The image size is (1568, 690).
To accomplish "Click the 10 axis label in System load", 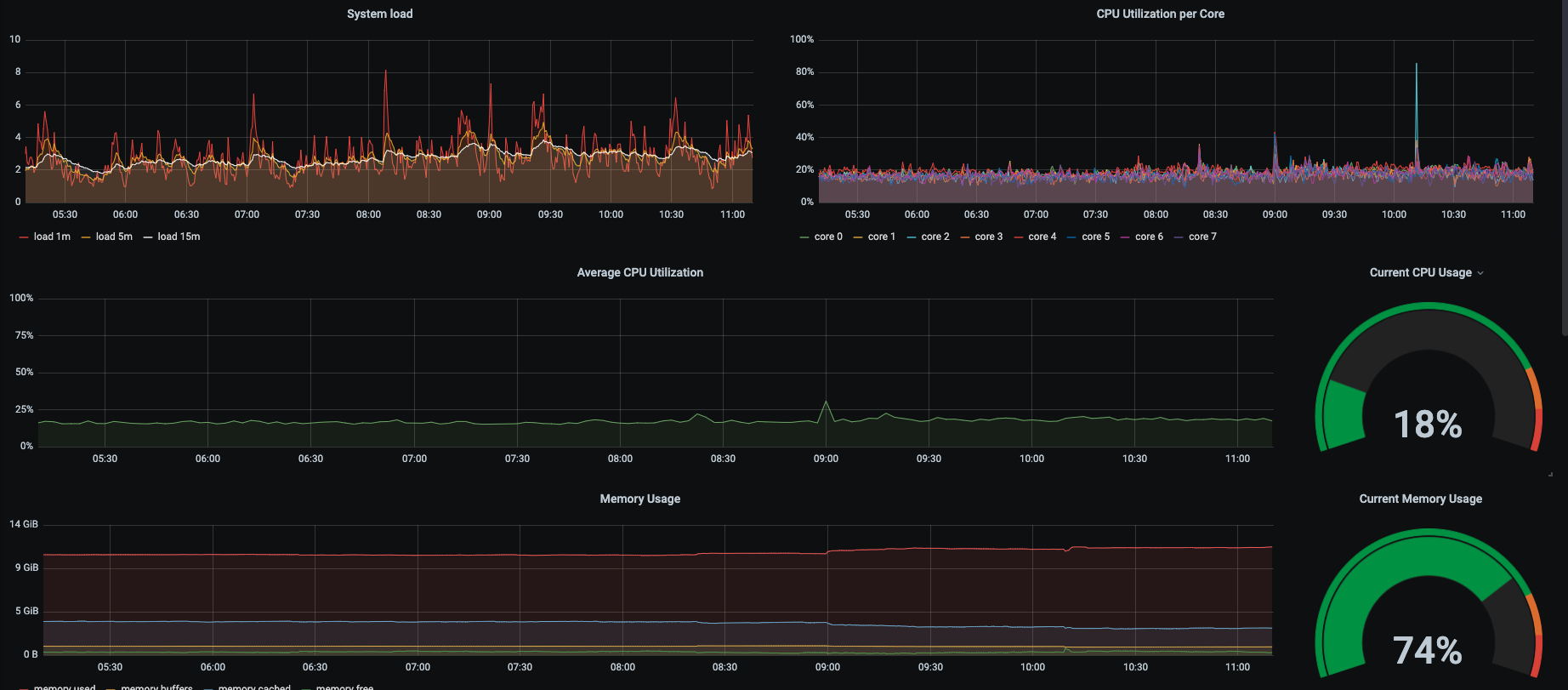I will [x=15, y=39].
